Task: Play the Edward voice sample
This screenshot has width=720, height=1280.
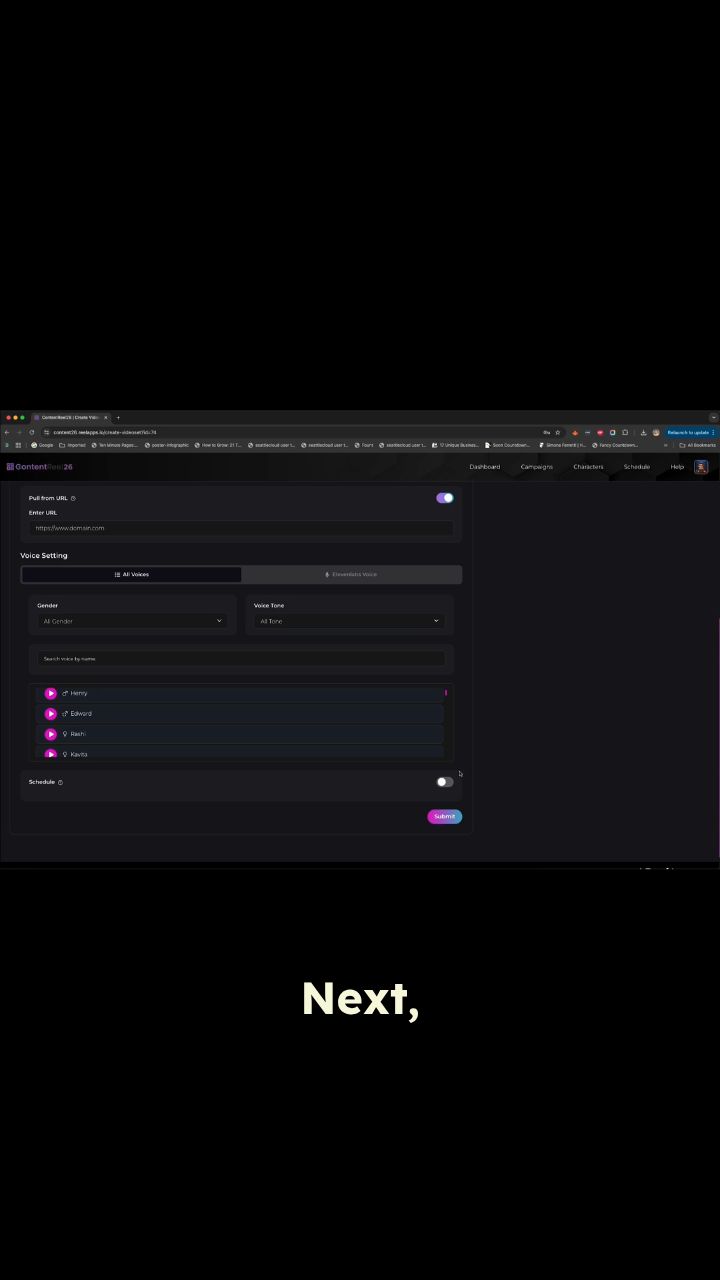Action: (51, 714)
